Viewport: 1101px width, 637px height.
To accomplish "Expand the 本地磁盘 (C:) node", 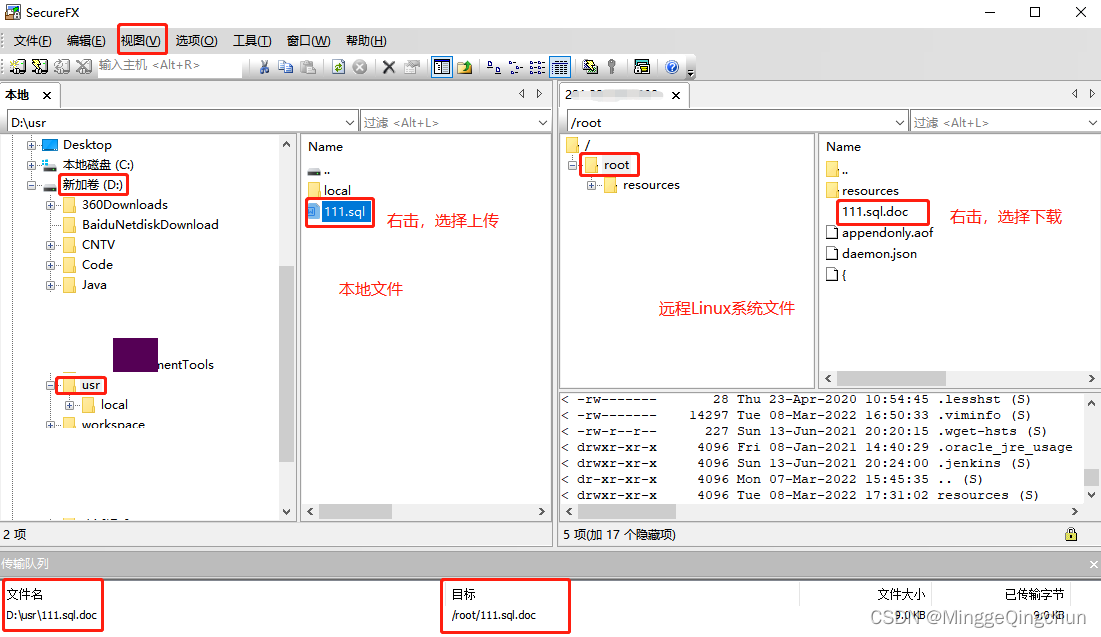I will pyautogui.click(x=31, y=165).
